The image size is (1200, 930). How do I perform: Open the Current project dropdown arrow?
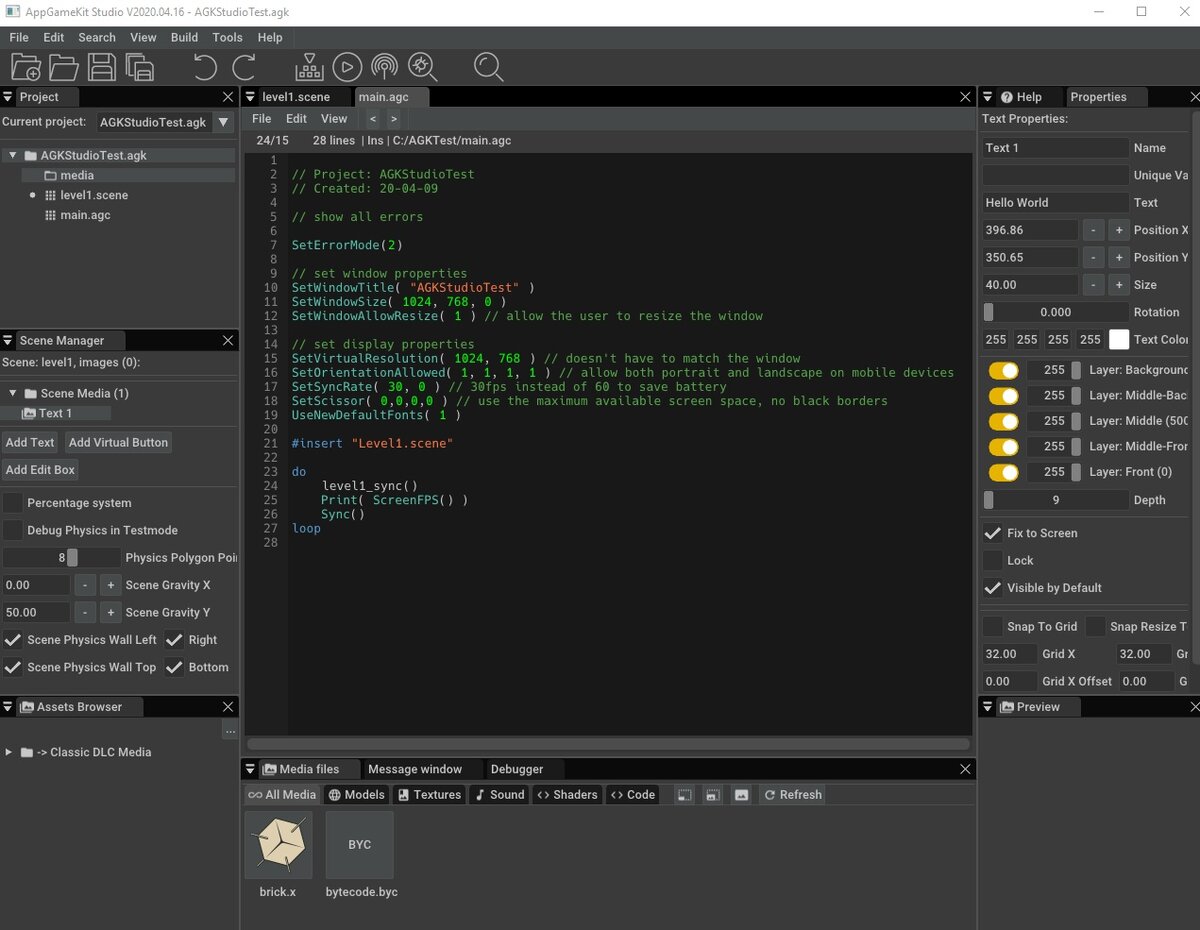coord(224,122)
